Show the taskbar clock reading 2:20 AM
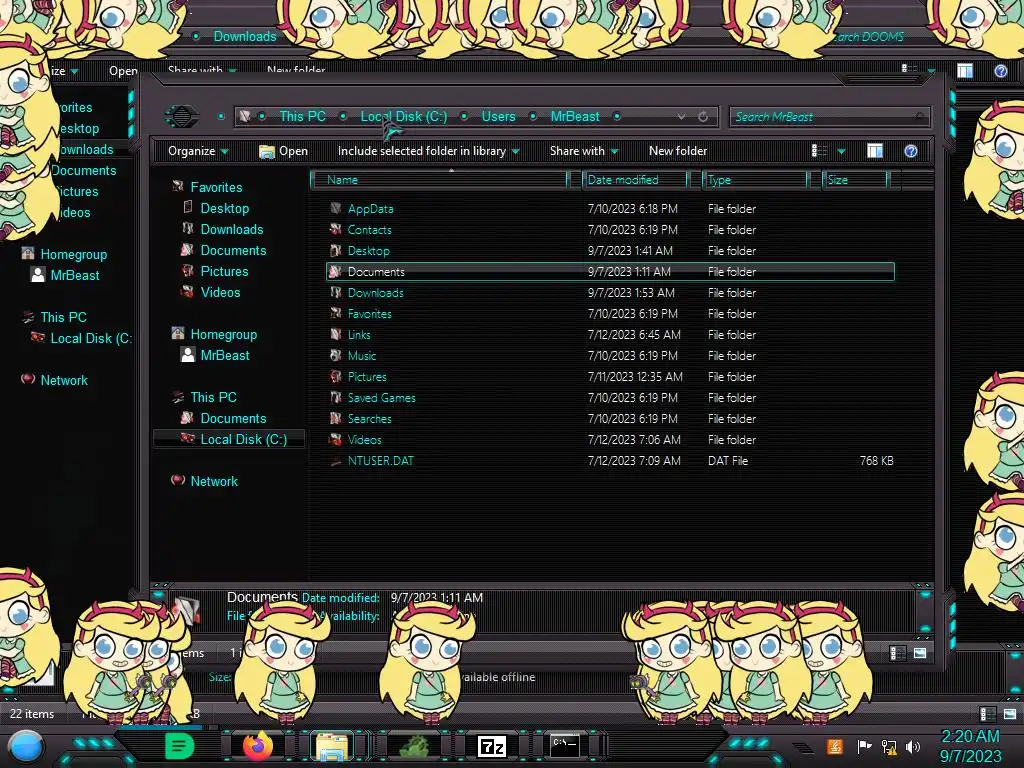This screenshot has width=1024, height=768. [x=970, y=746]
